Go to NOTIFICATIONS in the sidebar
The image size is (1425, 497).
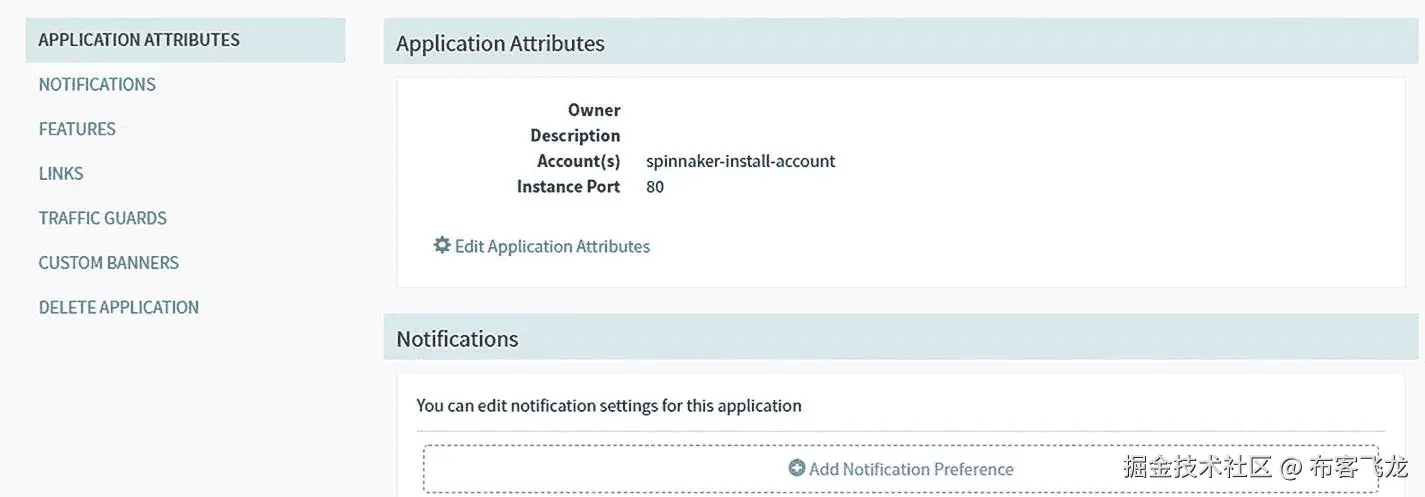pos(97,85)
